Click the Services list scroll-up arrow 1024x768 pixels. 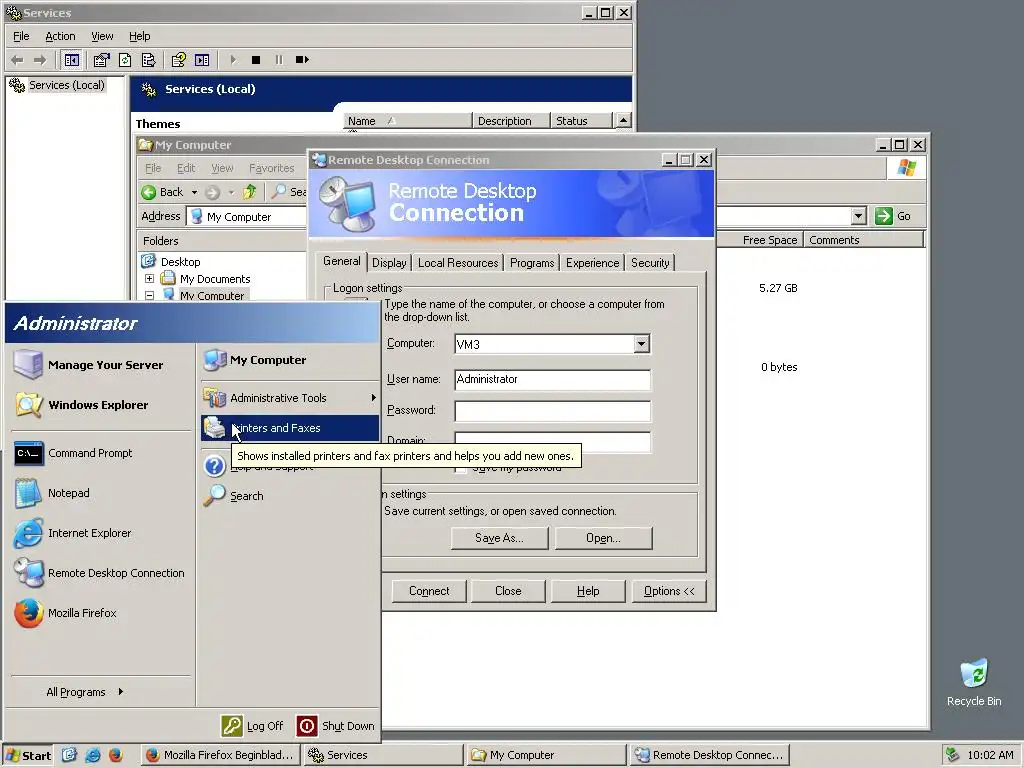click(x=624, y=121)
